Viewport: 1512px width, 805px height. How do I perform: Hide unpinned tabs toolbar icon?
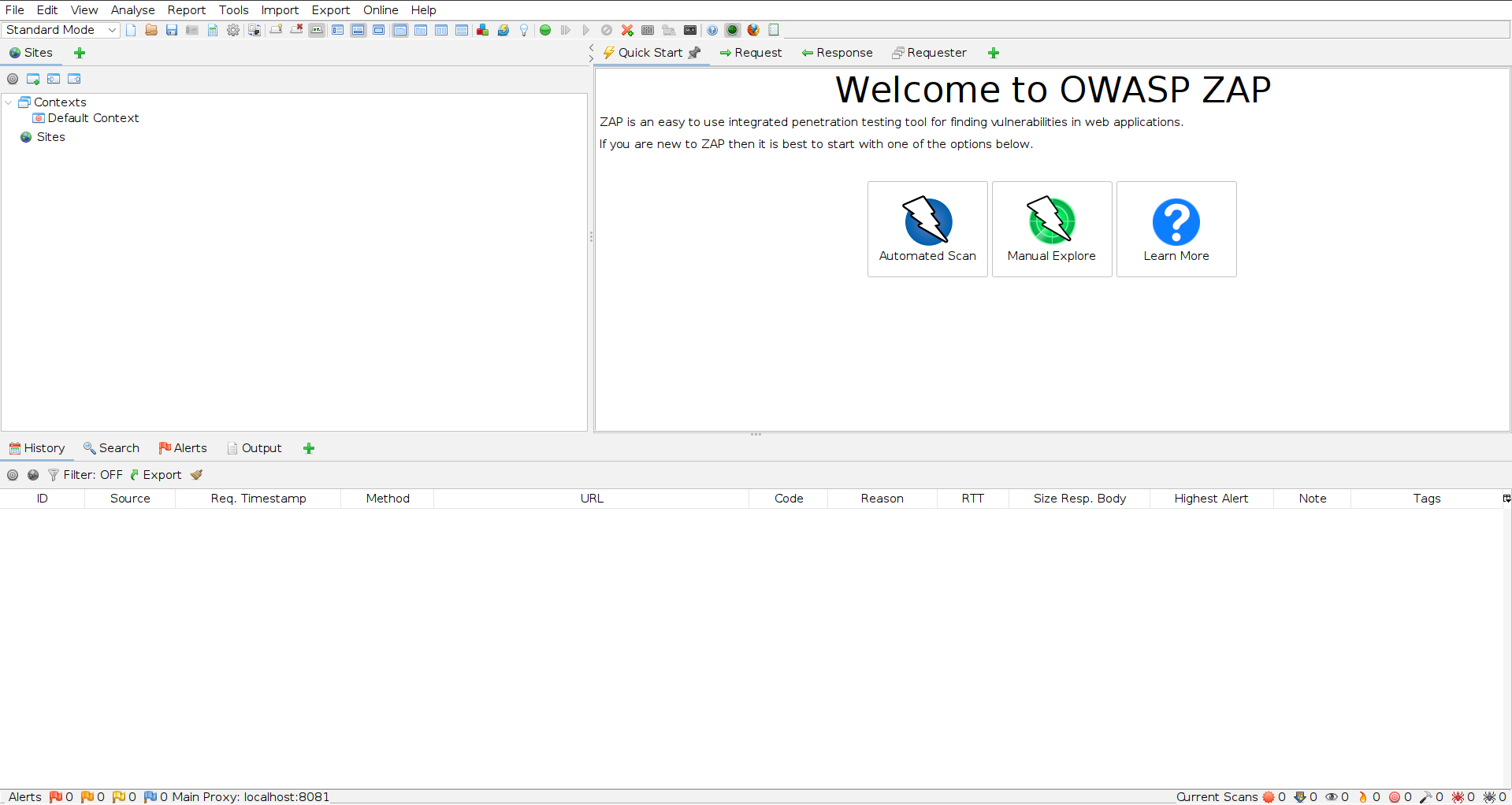(296, 30)
